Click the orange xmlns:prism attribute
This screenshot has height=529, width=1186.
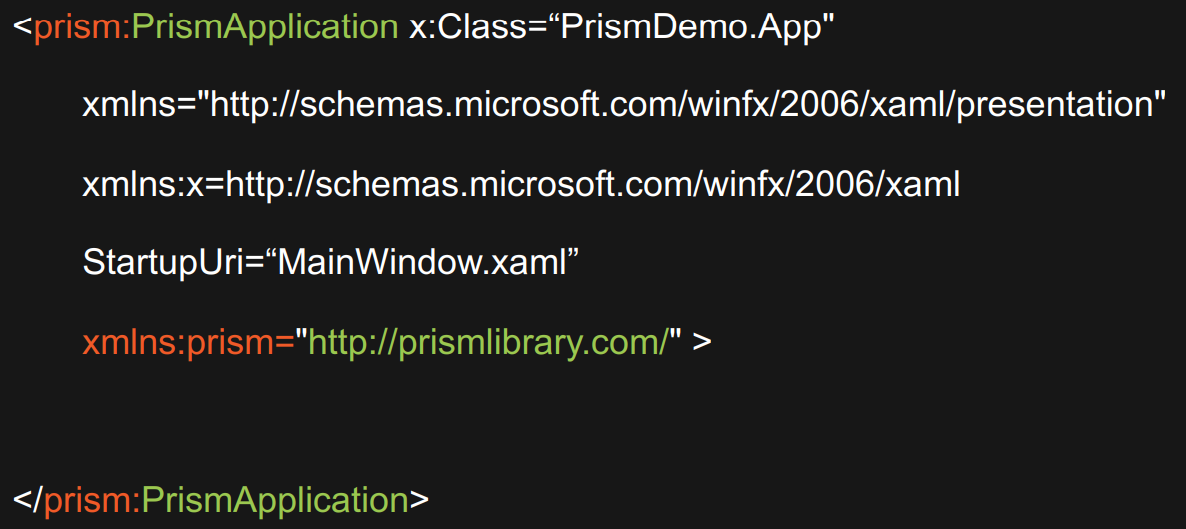tap(188, 343)
